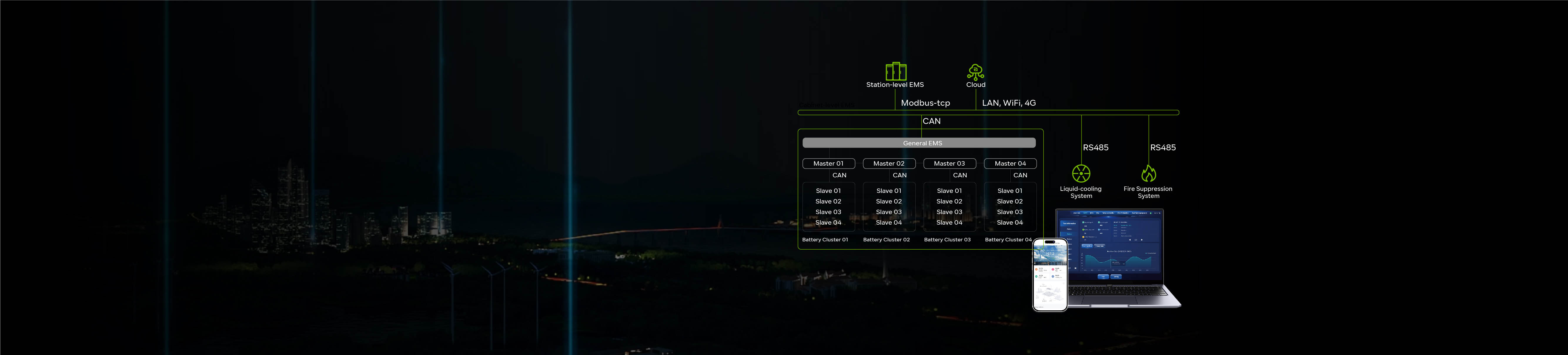This screenshot has height=355, width=1568.
Task: Select 'Slave 02' in Battery Cluster 04
Action: 1010,201
